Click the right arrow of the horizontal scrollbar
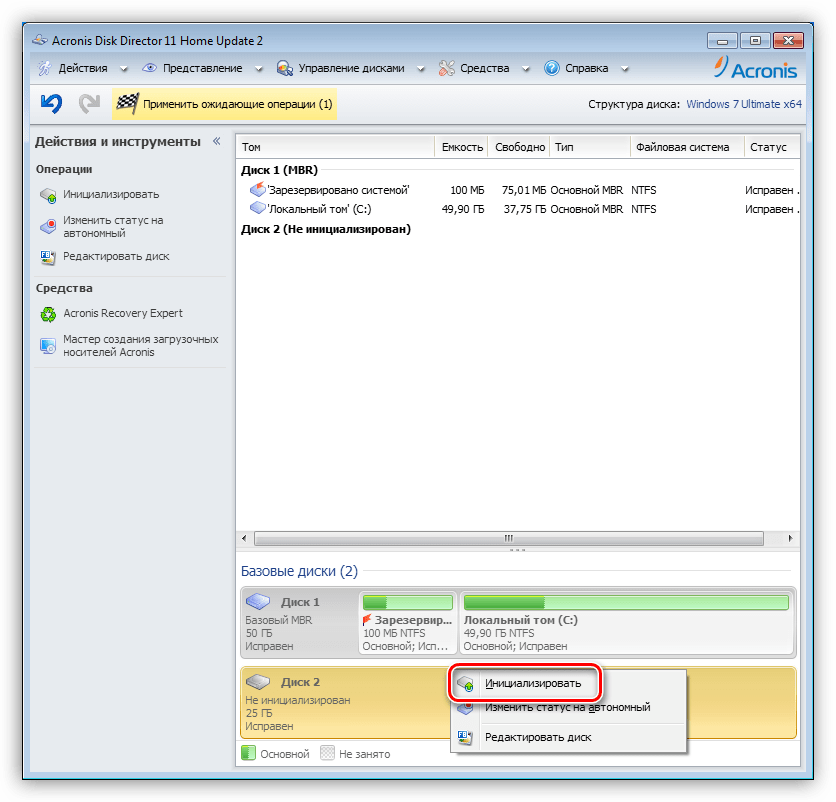This screenshot has width=836, height=802. pos(790,538)
